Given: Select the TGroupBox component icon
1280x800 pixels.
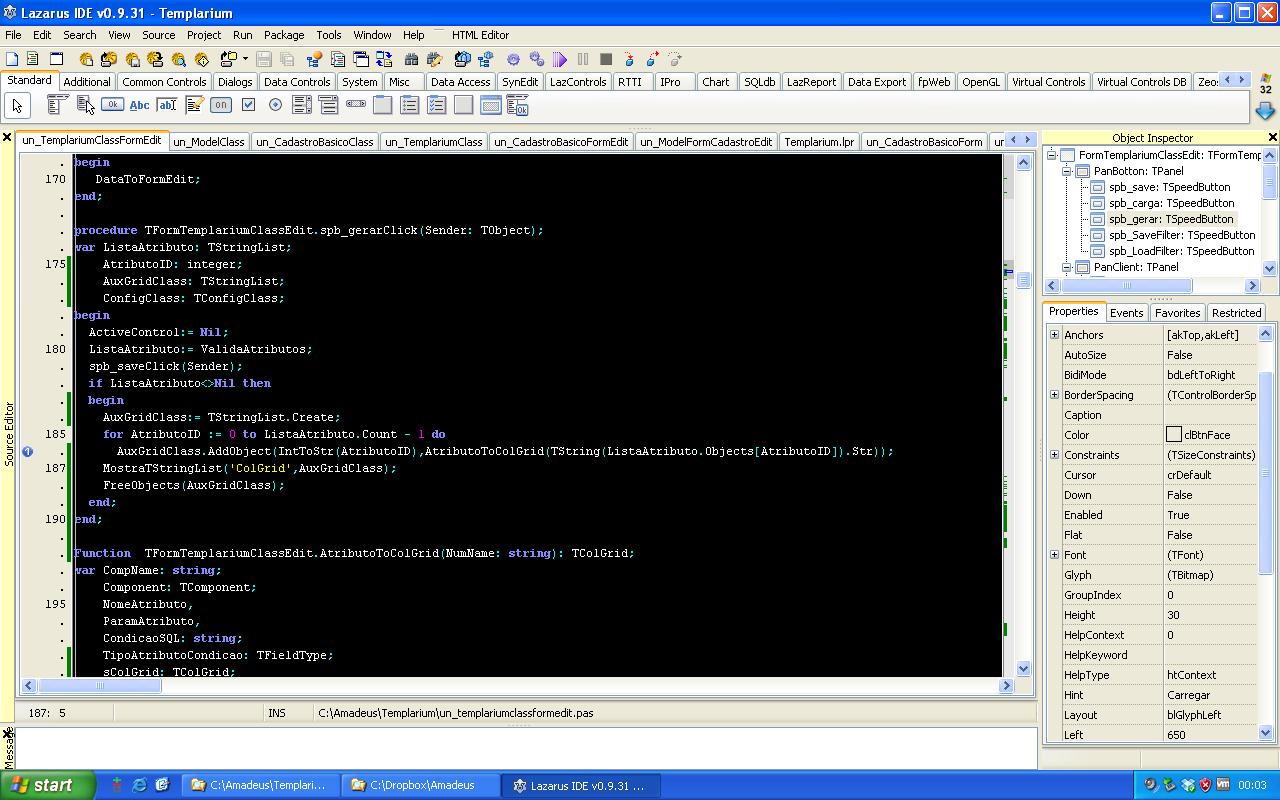Looking at the screenshot, I should coord(383,104).
